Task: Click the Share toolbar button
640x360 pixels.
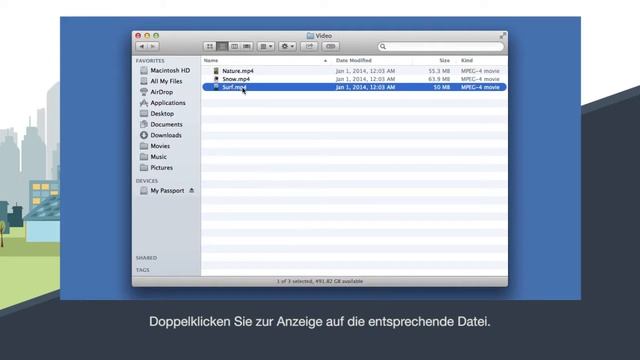Action: pos(309,47)
